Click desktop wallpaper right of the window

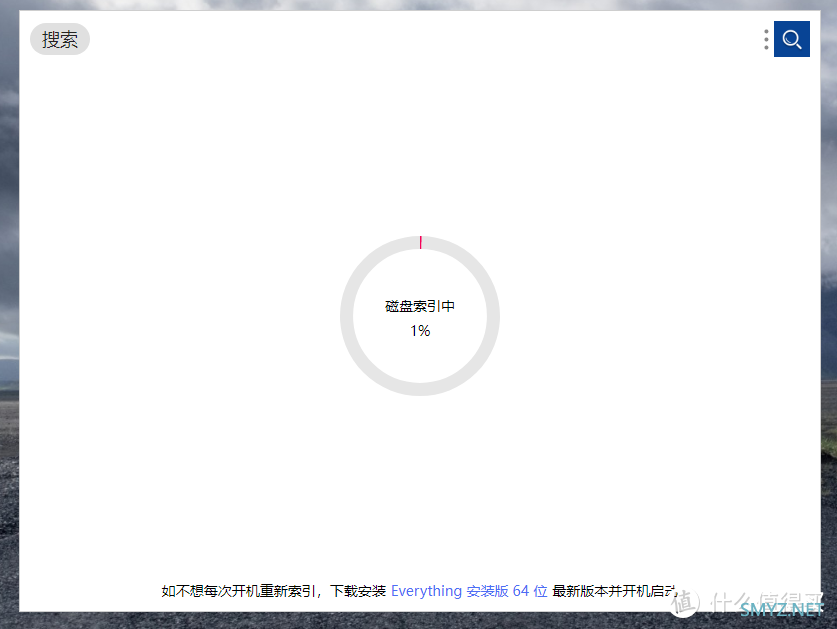(828, 300)
